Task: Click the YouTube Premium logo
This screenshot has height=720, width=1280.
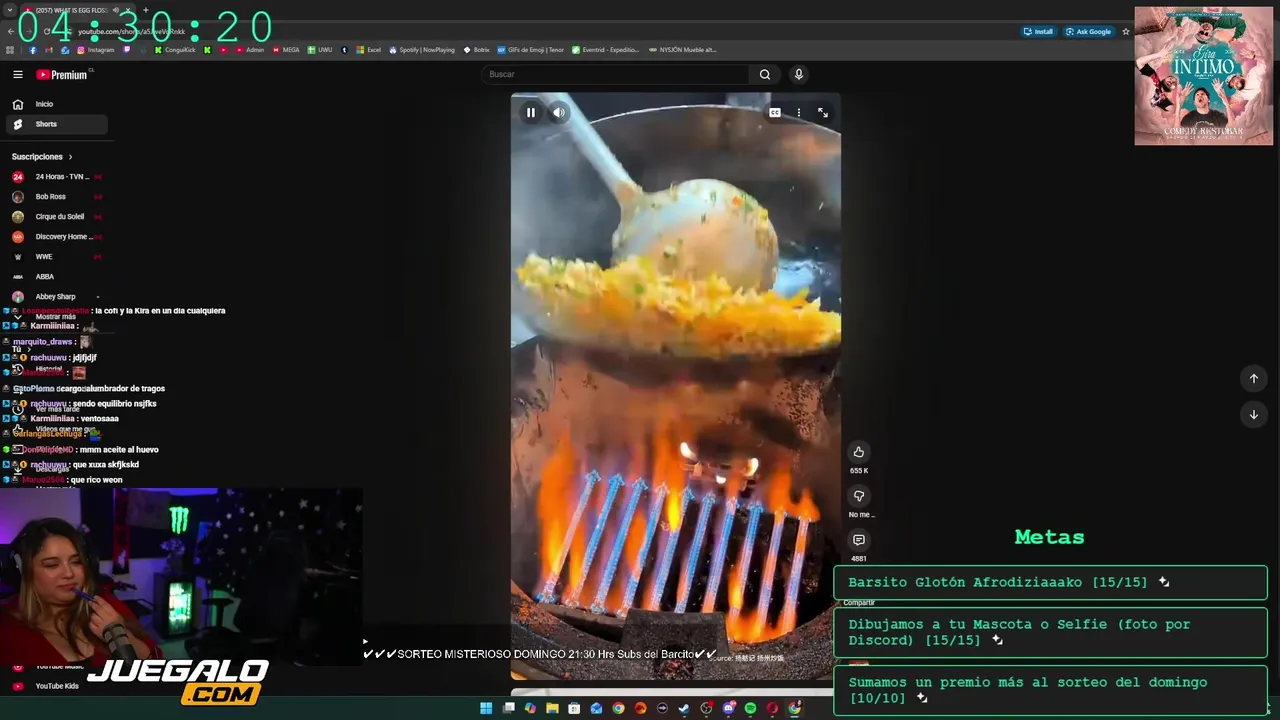Action: click(x=62, y=75)
